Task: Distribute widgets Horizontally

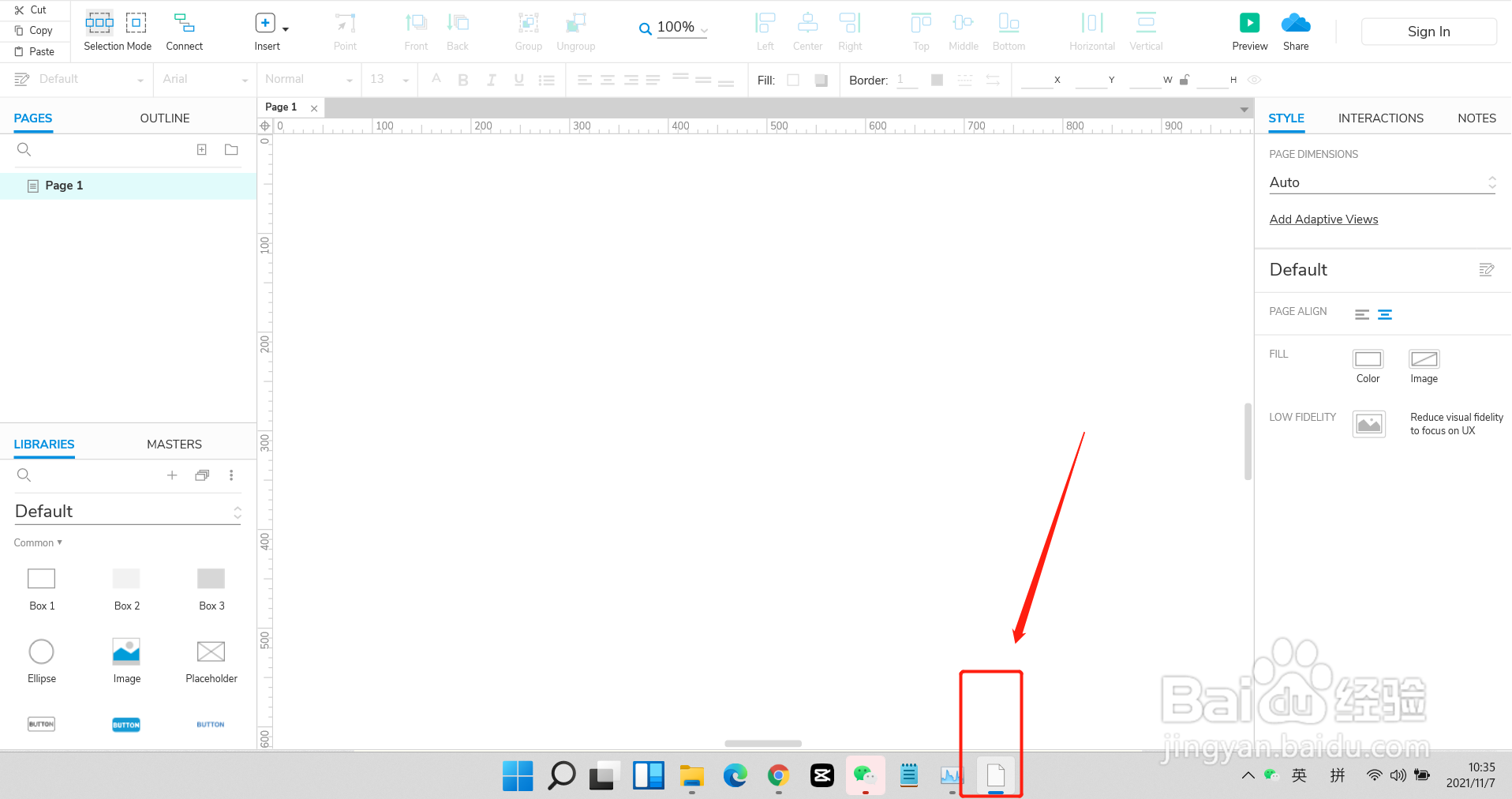Action: (1092, 32)
